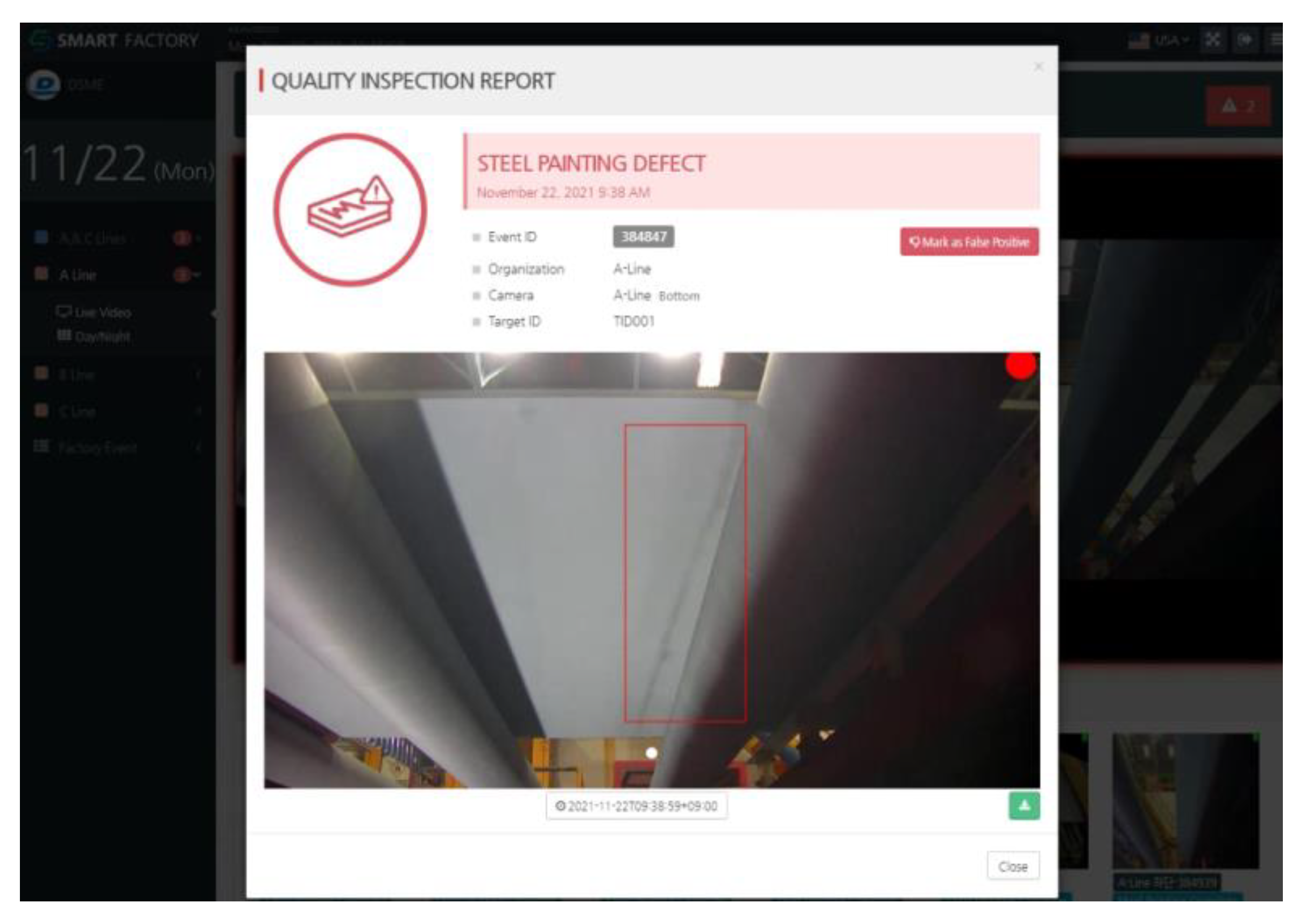The height and width of the screenshot is (924, 1313).
Task: Dismiss dialog with top-right X icon
Action: tap(1038, 67)
